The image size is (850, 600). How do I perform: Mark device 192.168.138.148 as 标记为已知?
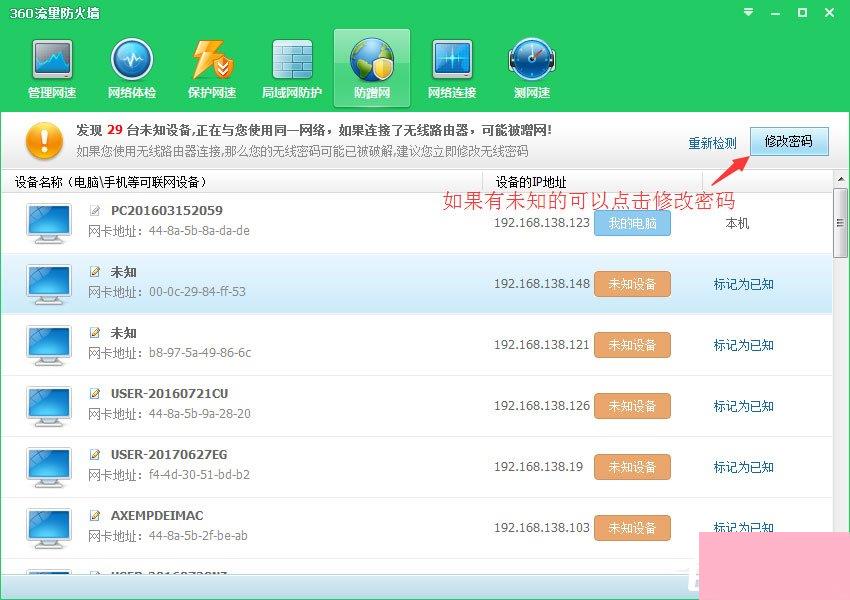pyautogui.click(x=743, y=284)
